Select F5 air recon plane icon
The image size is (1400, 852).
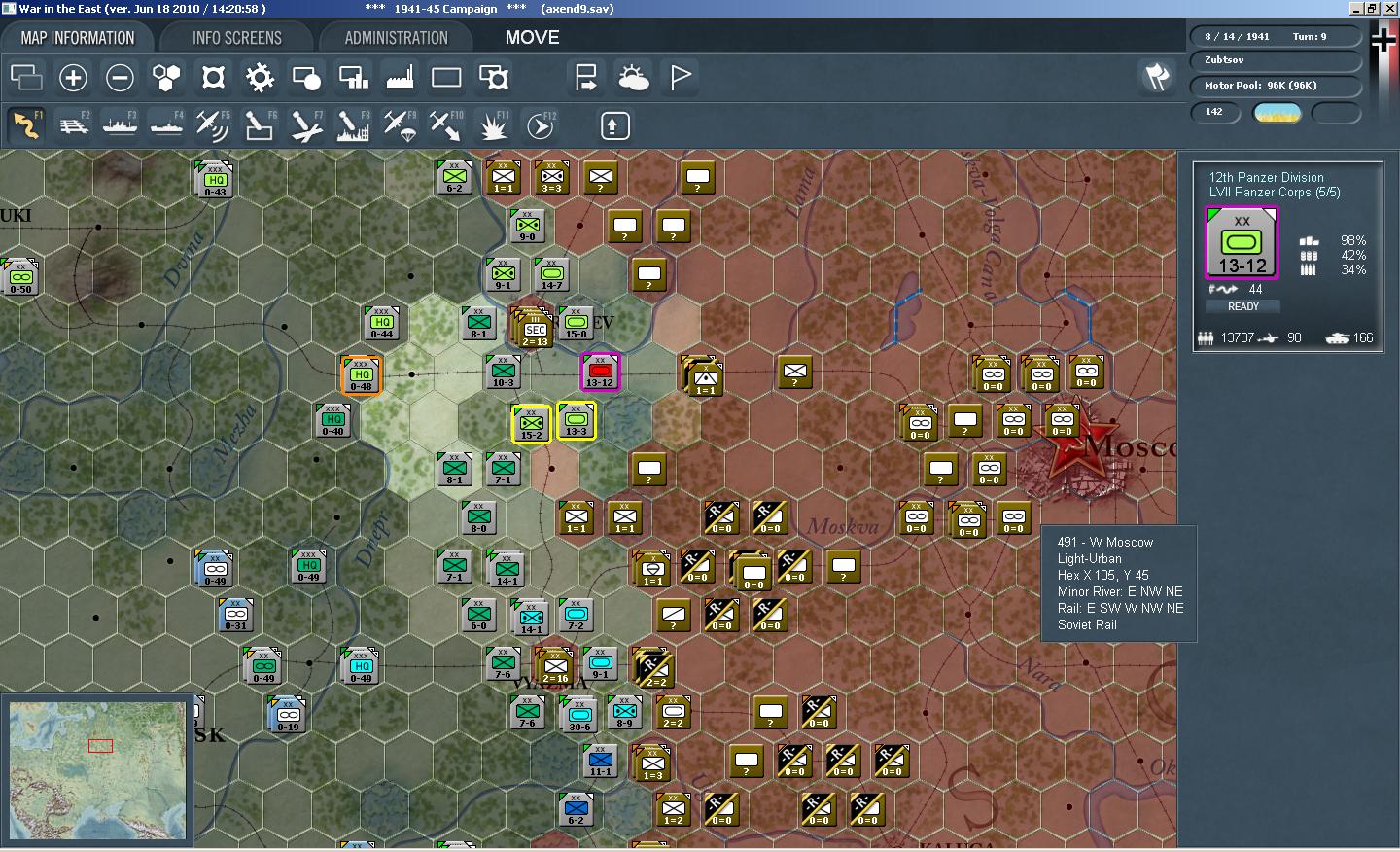coord(213,125)
